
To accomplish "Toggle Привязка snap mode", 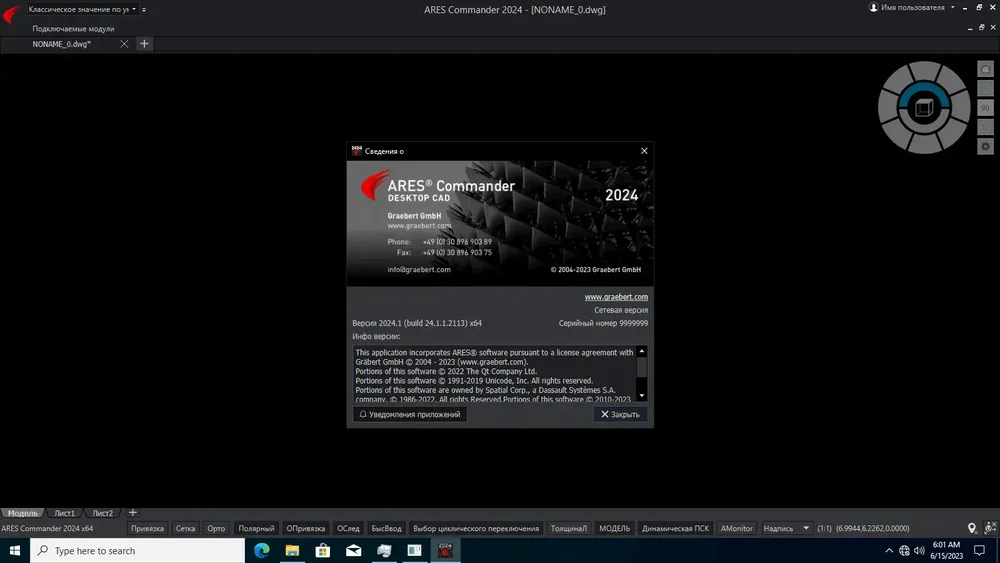I will [x=147, y=528].
